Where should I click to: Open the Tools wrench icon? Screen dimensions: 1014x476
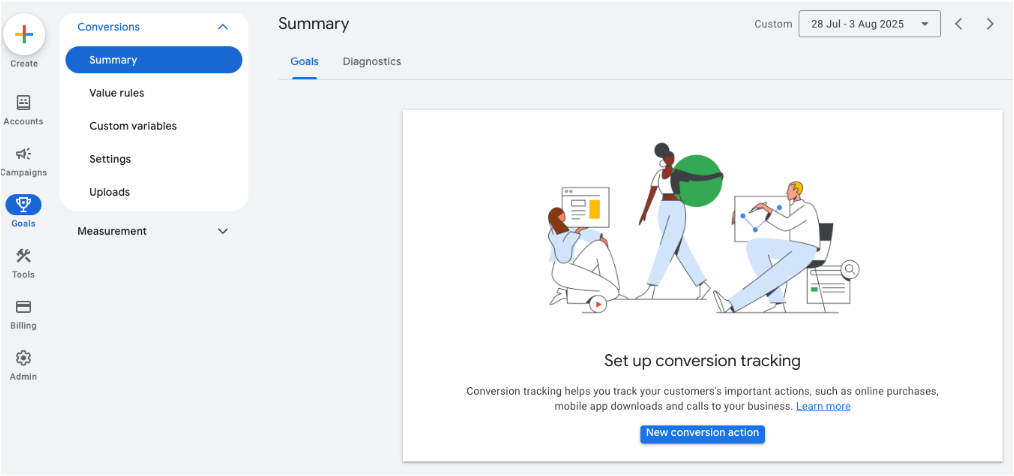pyautogui.click(x=23, y=255)
